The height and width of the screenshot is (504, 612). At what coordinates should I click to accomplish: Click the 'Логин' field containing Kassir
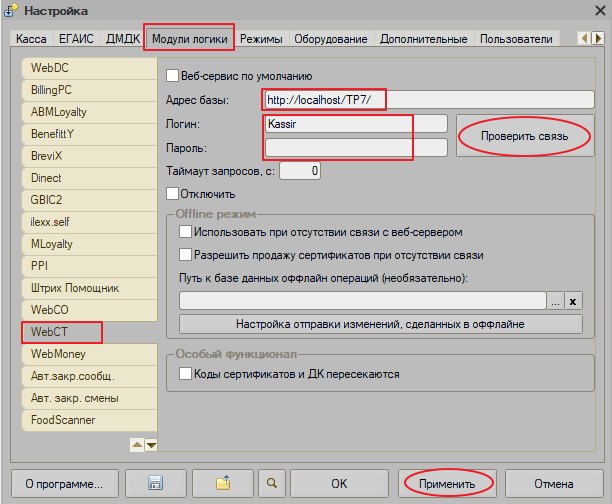pos(356,124)
